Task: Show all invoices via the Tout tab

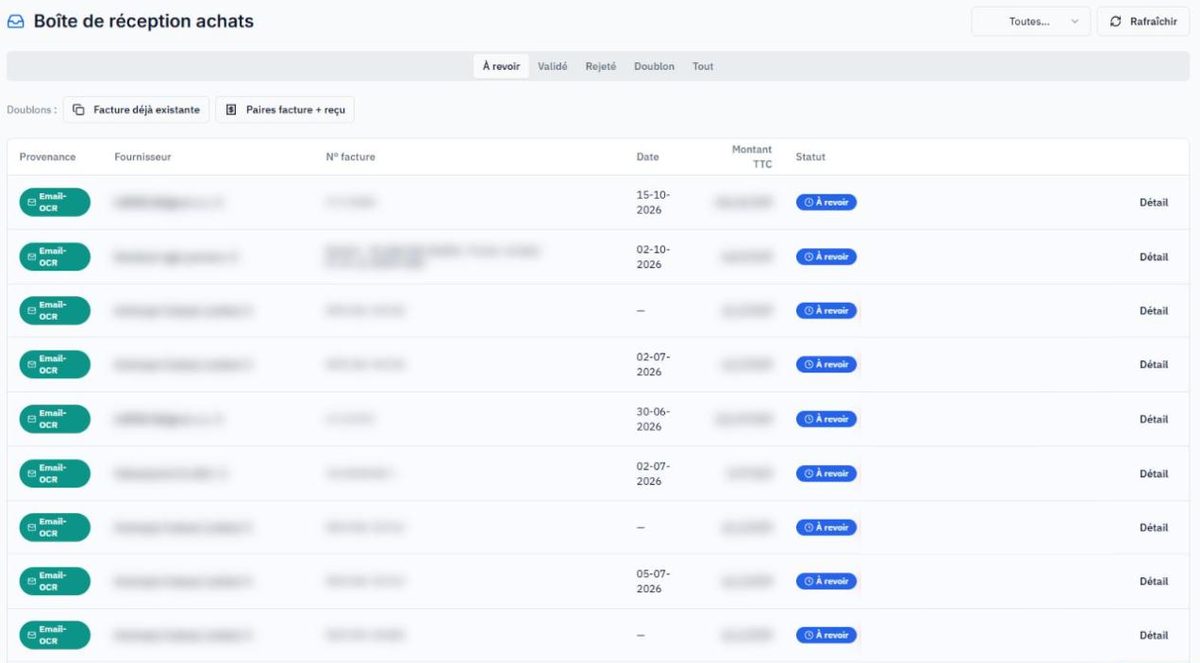Action: pyautogui.click(x=703, y=66)
